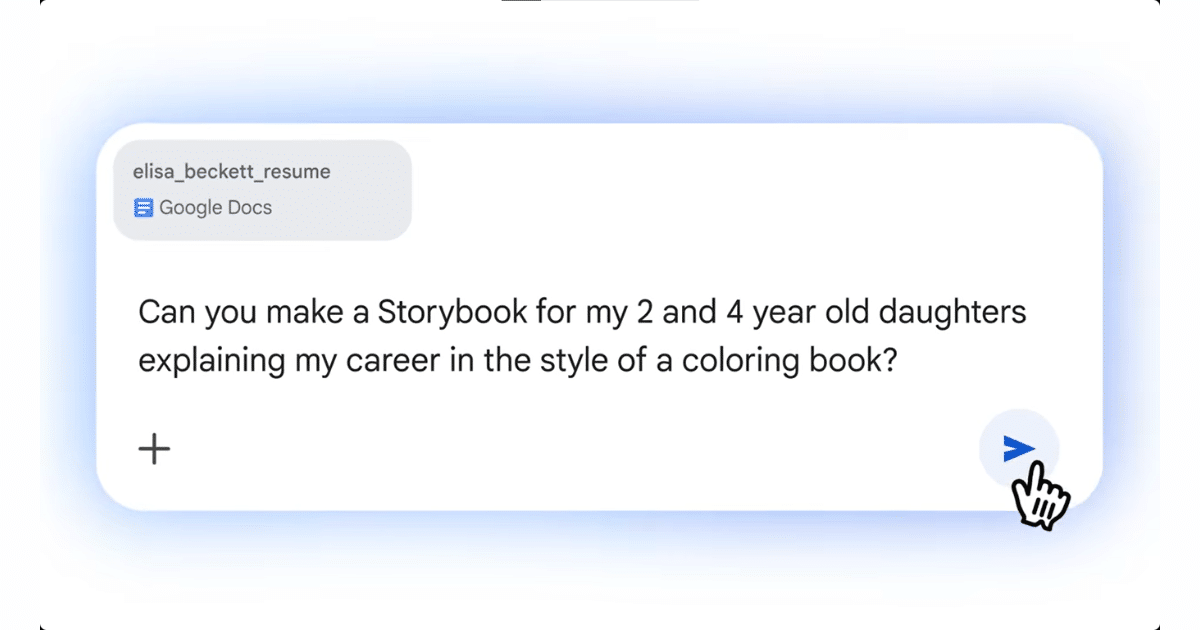Click the elisa_beckett_resume file name text
Screen dimensions: 1200x630
pyautogui.click(x=231, y=172)
